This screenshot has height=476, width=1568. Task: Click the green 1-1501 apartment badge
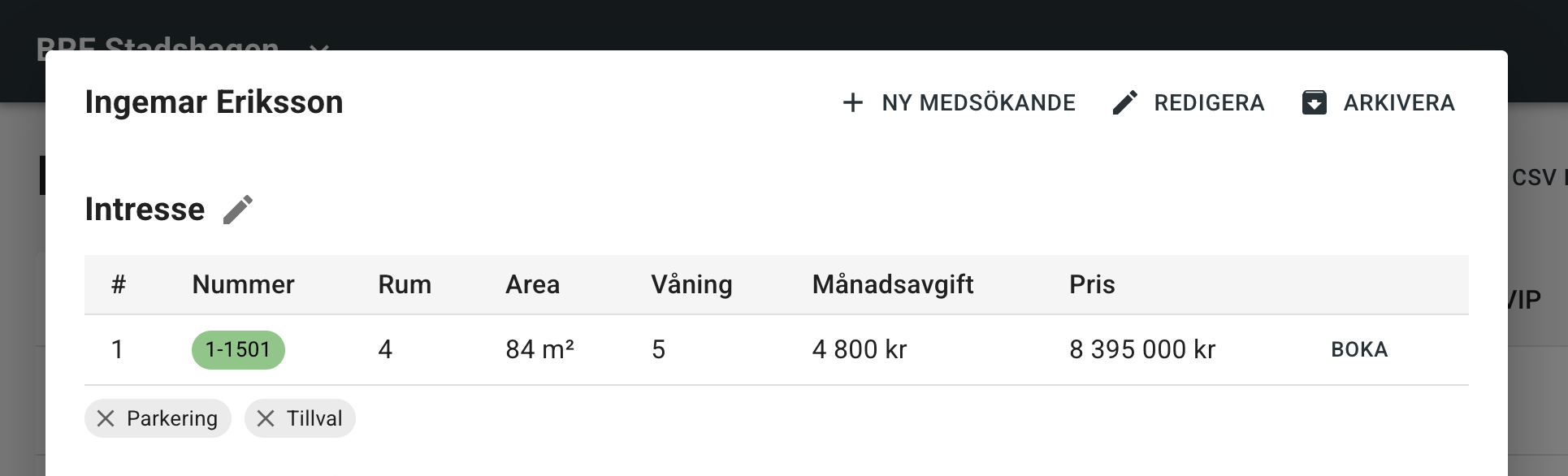click(238, 349)
